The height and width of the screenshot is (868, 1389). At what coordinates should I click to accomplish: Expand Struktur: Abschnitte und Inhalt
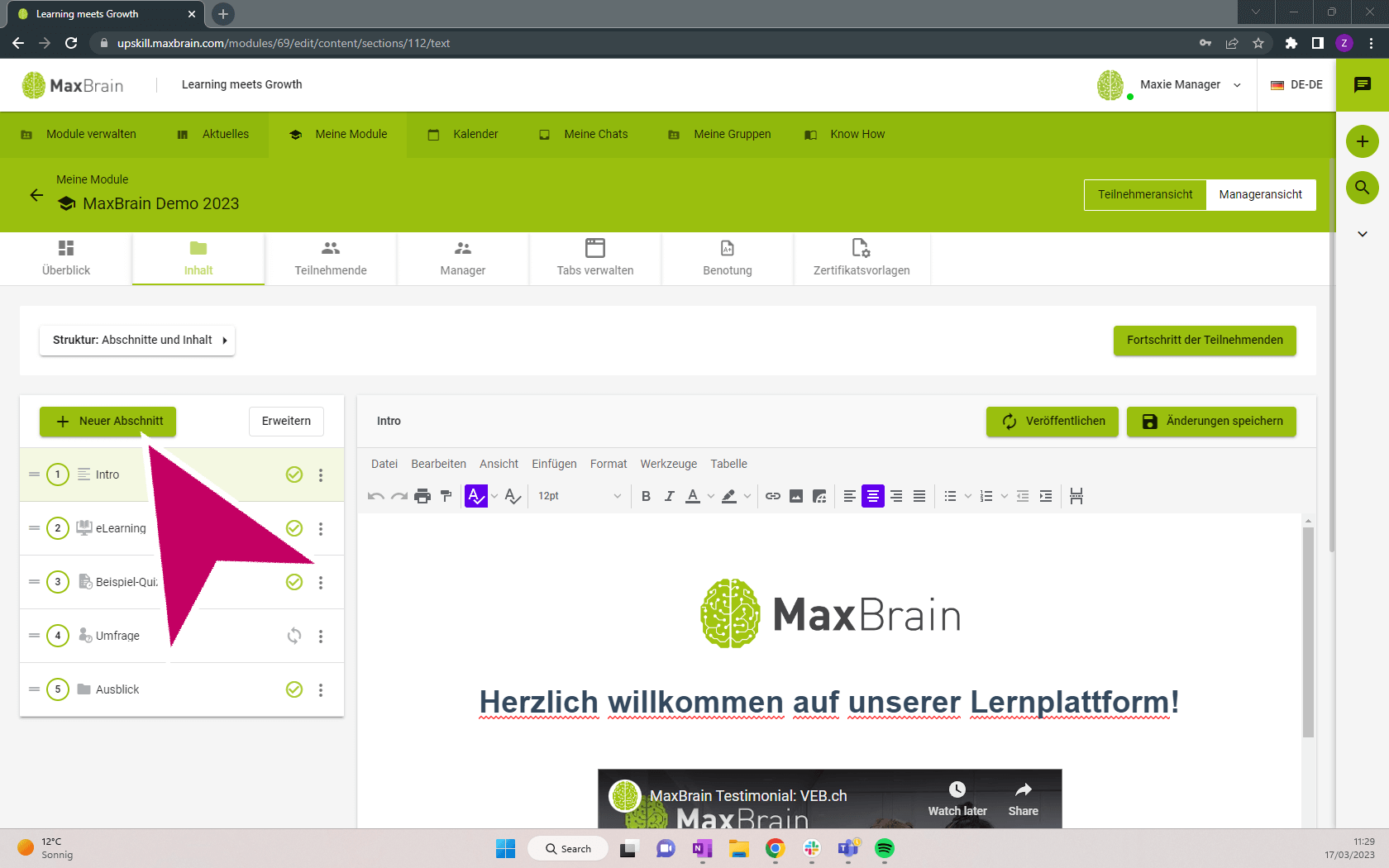(137, 341)
